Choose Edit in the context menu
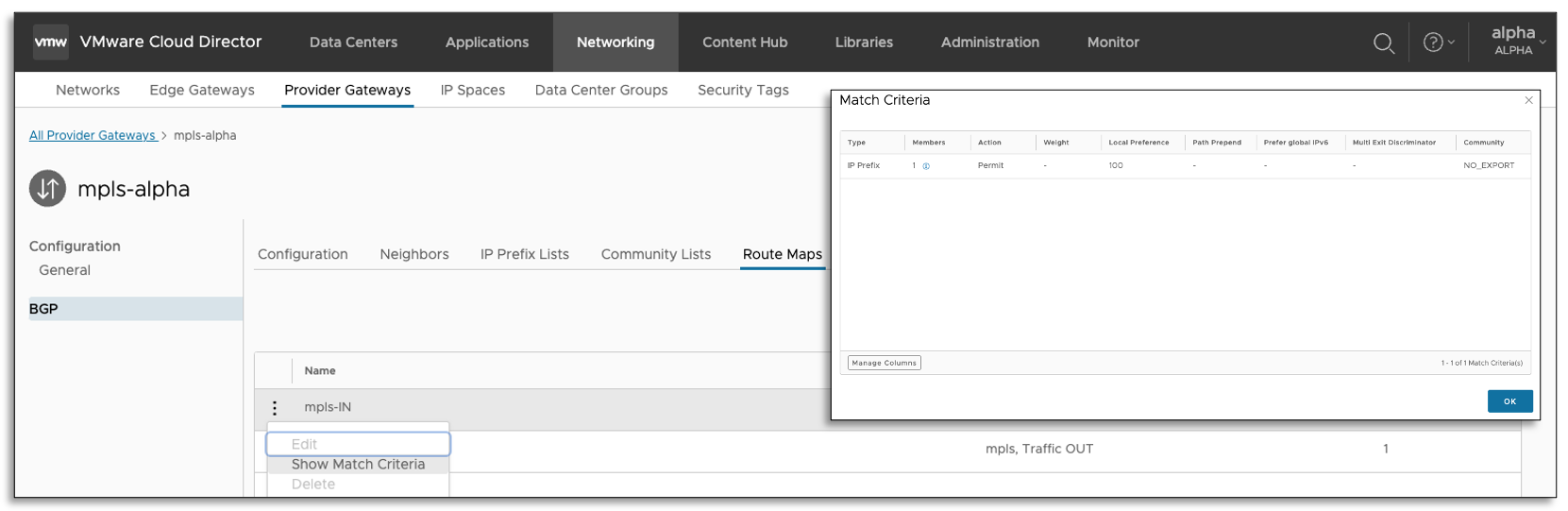This screenshot has width=1568, height=511. click(305, 444)
